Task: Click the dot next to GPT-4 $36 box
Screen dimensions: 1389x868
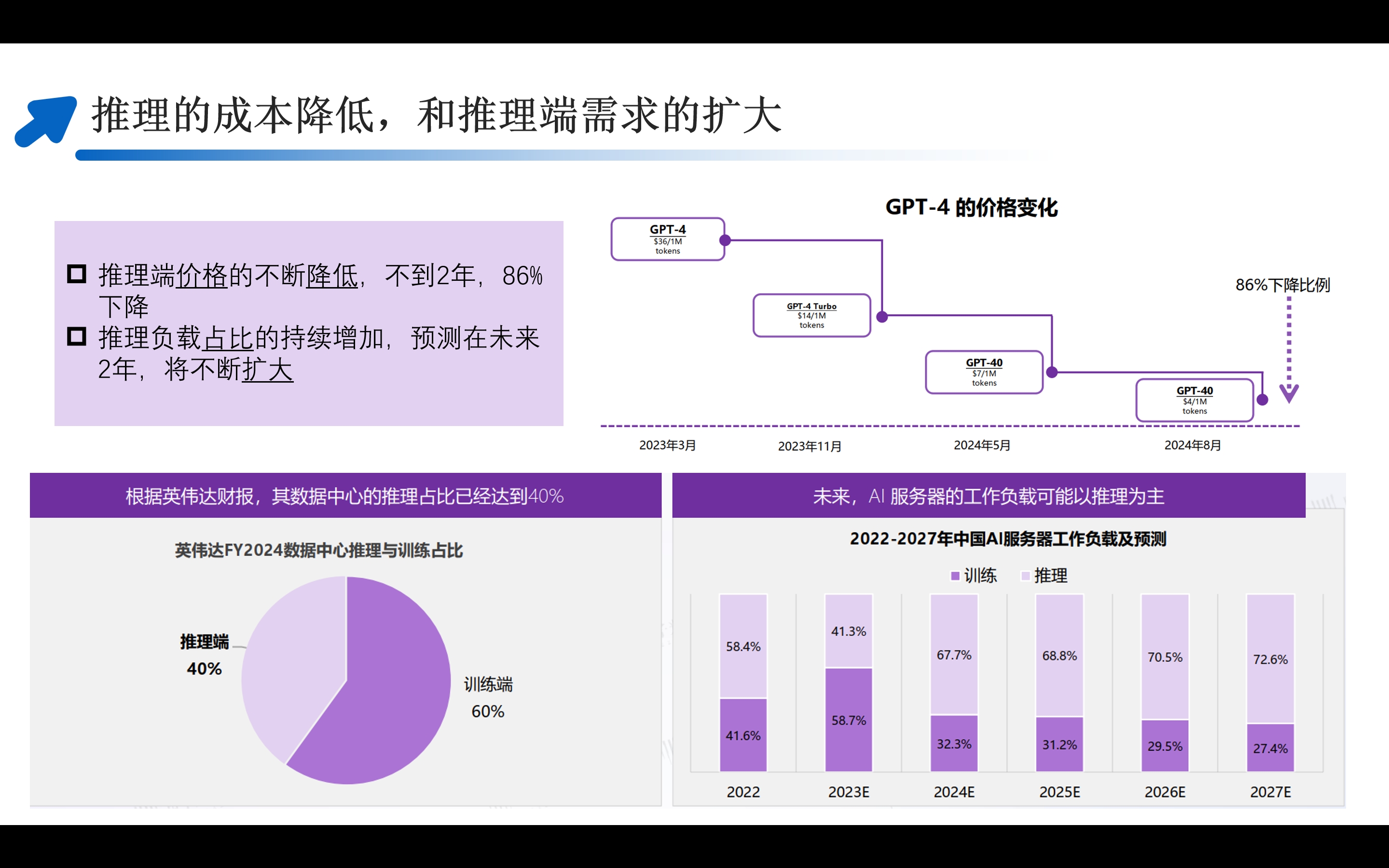Action: [725, 240]
